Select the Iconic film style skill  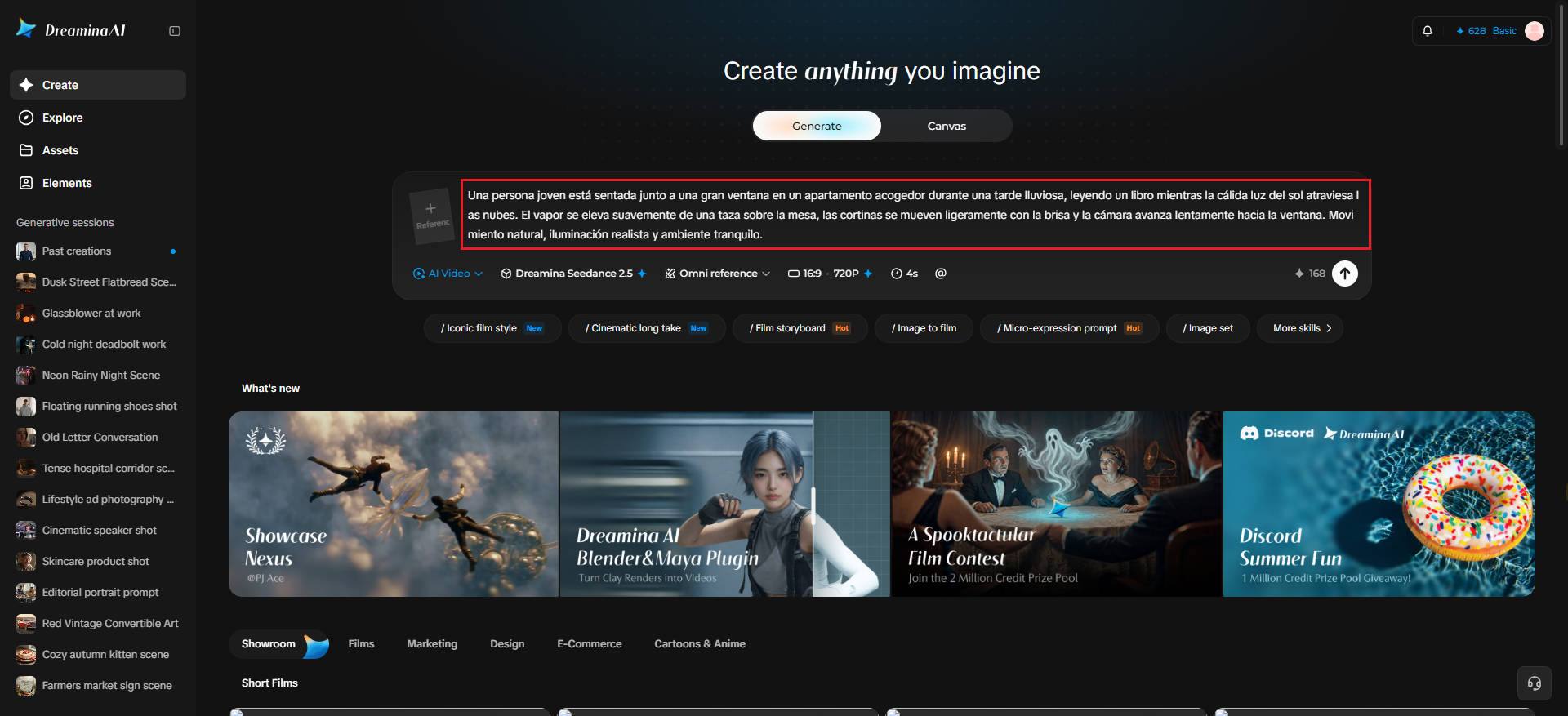[x=492, y=328]
